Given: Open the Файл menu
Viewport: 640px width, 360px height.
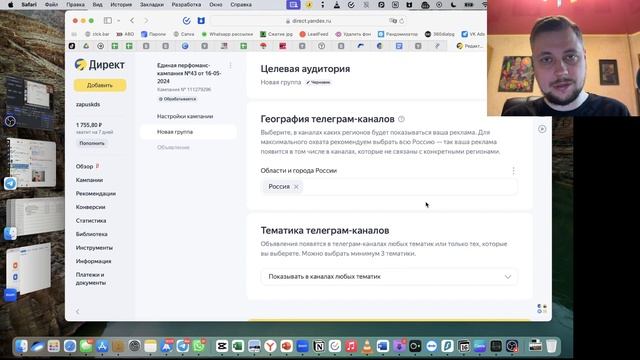Looking at the screenshot, I should 51,5.
